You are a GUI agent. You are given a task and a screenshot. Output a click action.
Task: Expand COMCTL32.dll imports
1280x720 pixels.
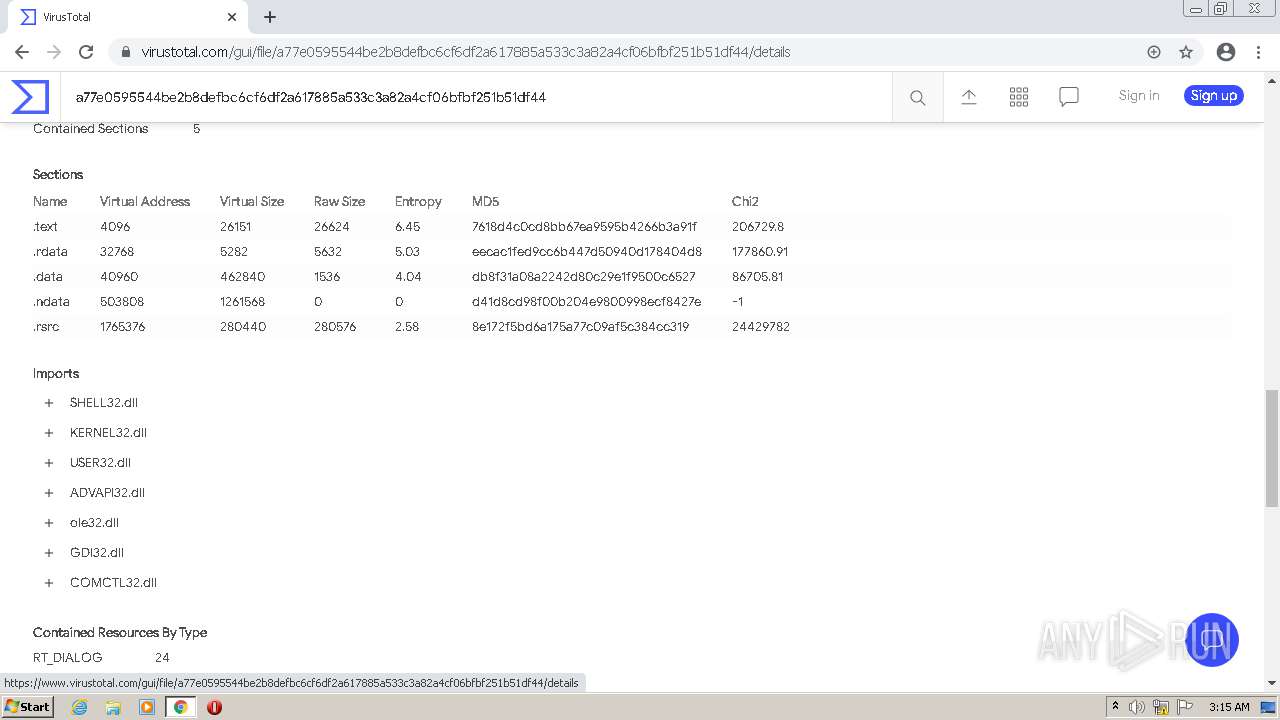(x=49, y=583)
